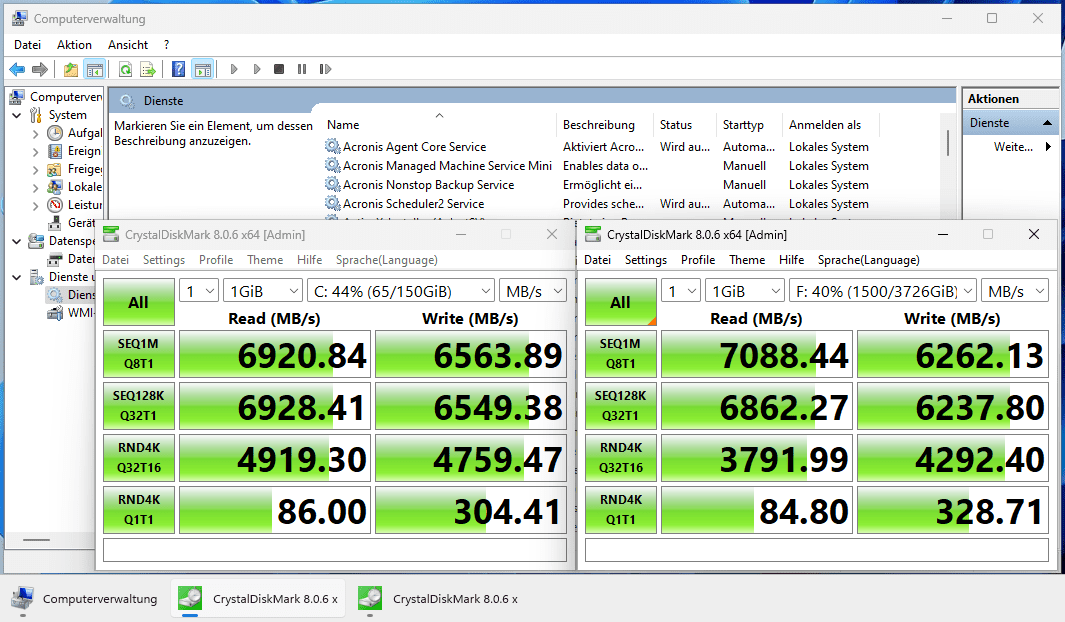Click the up-one-level folder toolbar icon
The width and height of the screenshot is (1065, 622).
pos(71,69)
